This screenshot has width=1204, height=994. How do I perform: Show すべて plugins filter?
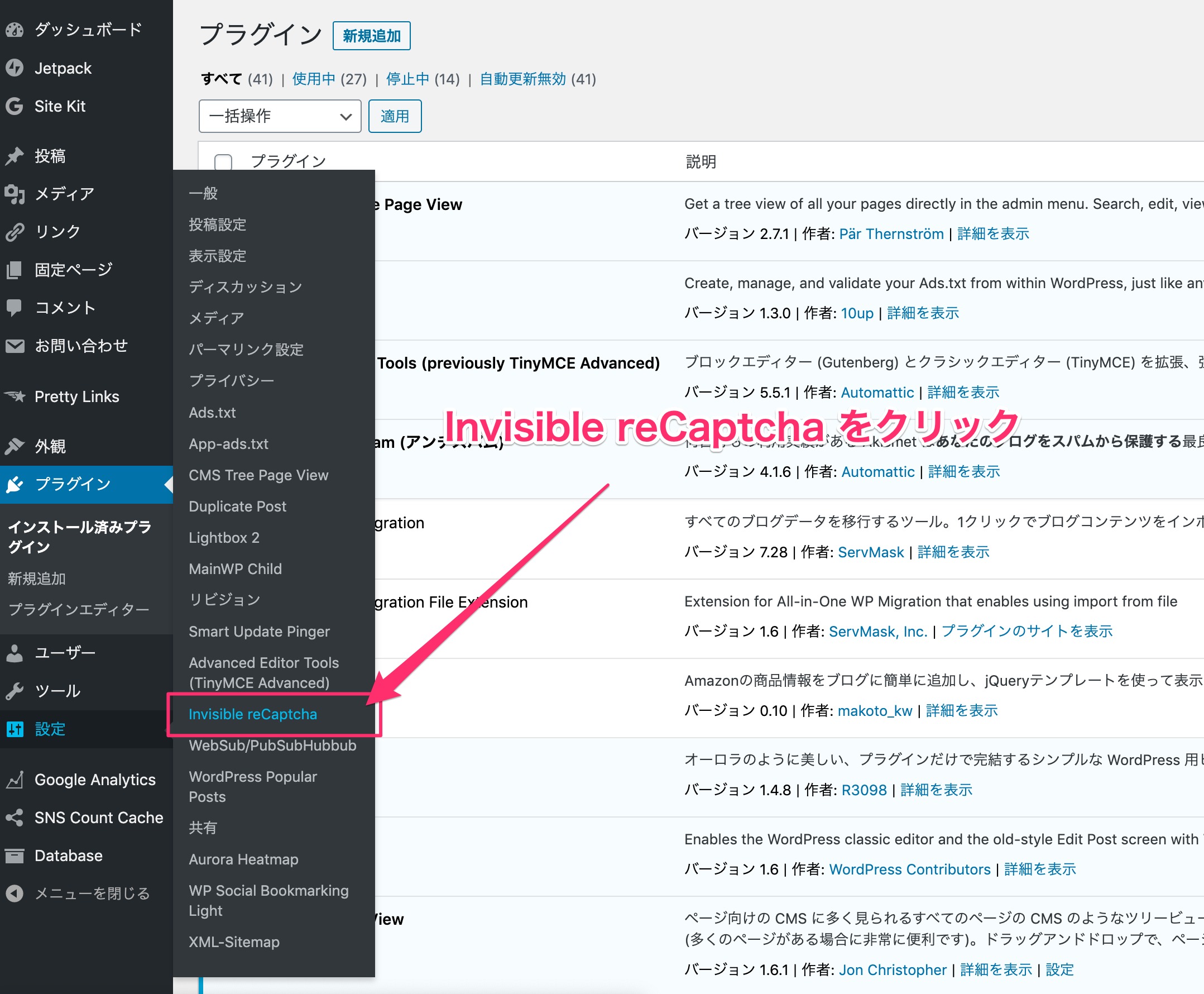click(x=222, y=79)
